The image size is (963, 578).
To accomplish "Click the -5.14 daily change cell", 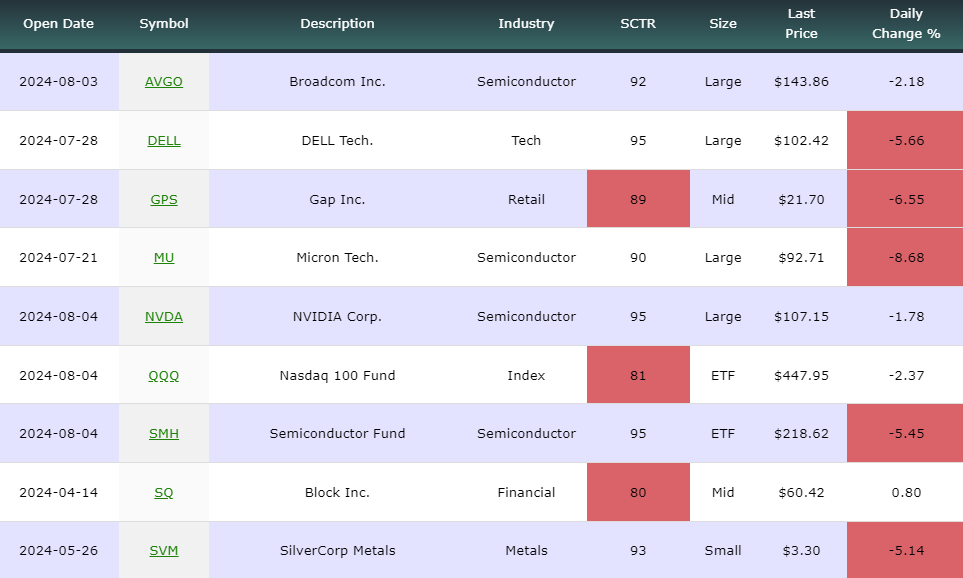I will click(905, 550).
